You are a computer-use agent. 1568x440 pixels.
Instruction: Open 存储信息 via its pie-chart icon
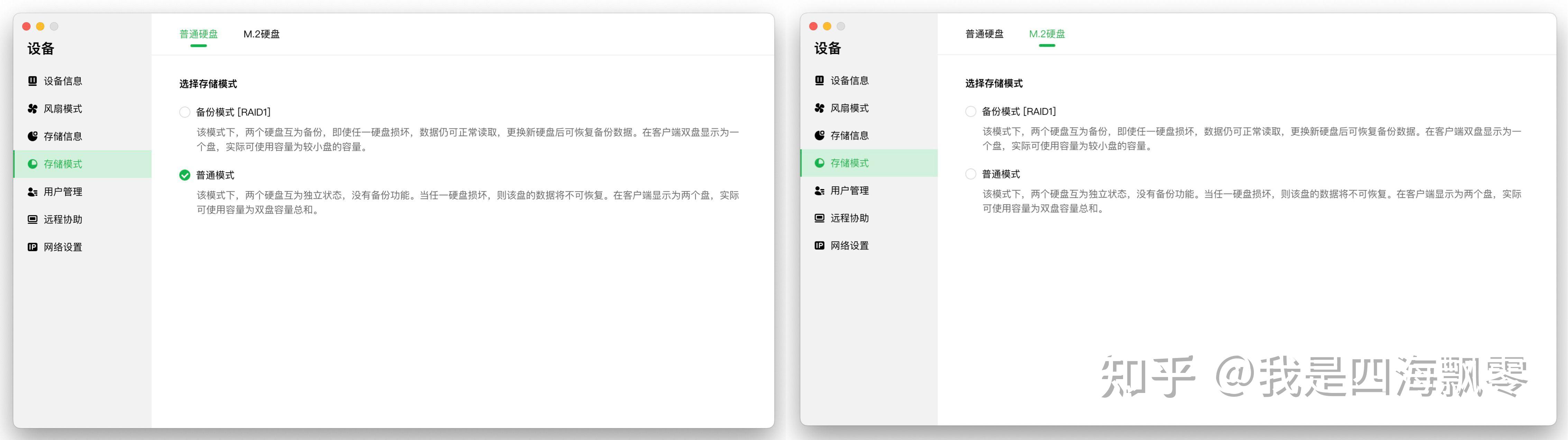coord(32,136)
